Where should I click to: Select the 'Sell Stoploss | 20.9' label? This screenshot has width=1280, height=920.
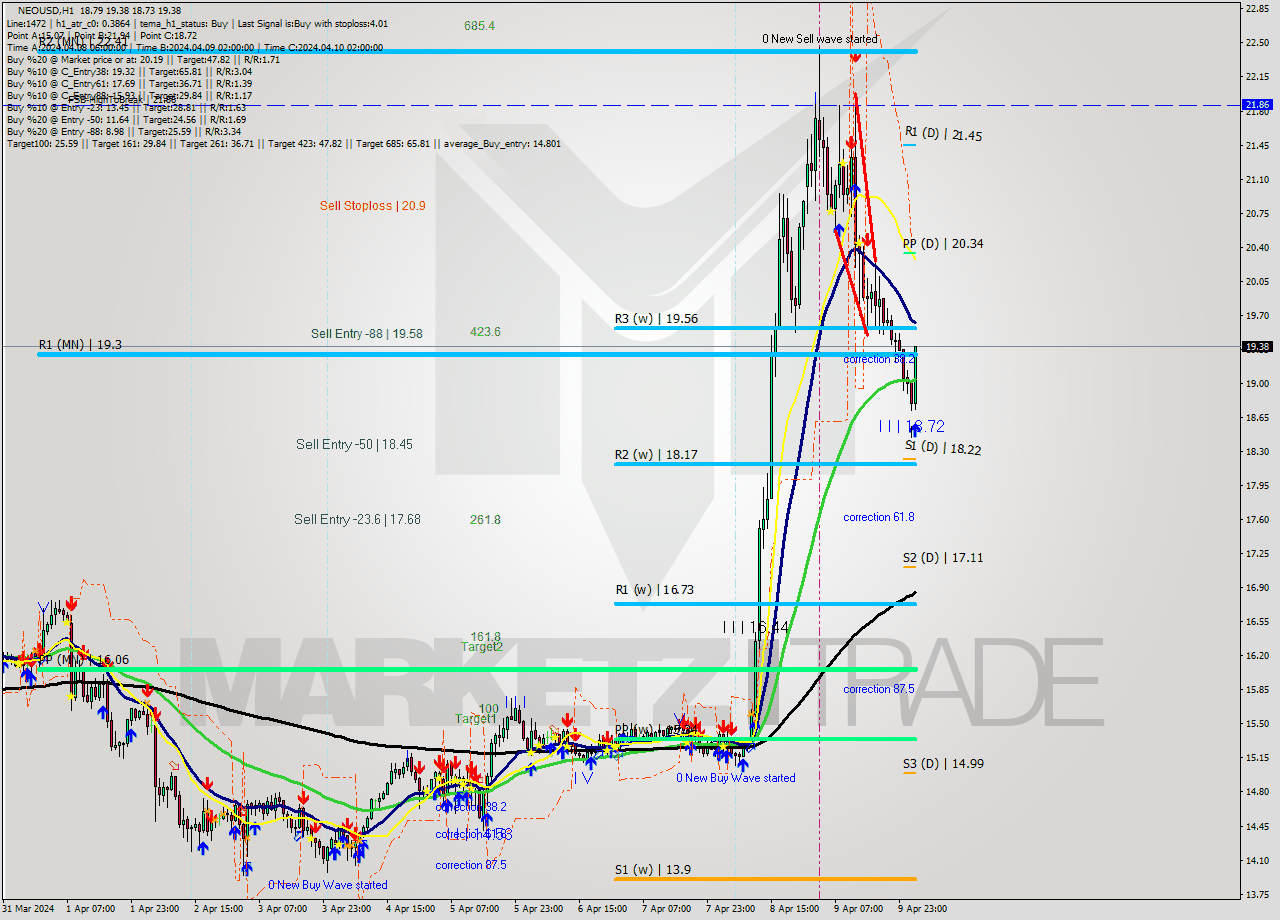[x=373, y=205]
